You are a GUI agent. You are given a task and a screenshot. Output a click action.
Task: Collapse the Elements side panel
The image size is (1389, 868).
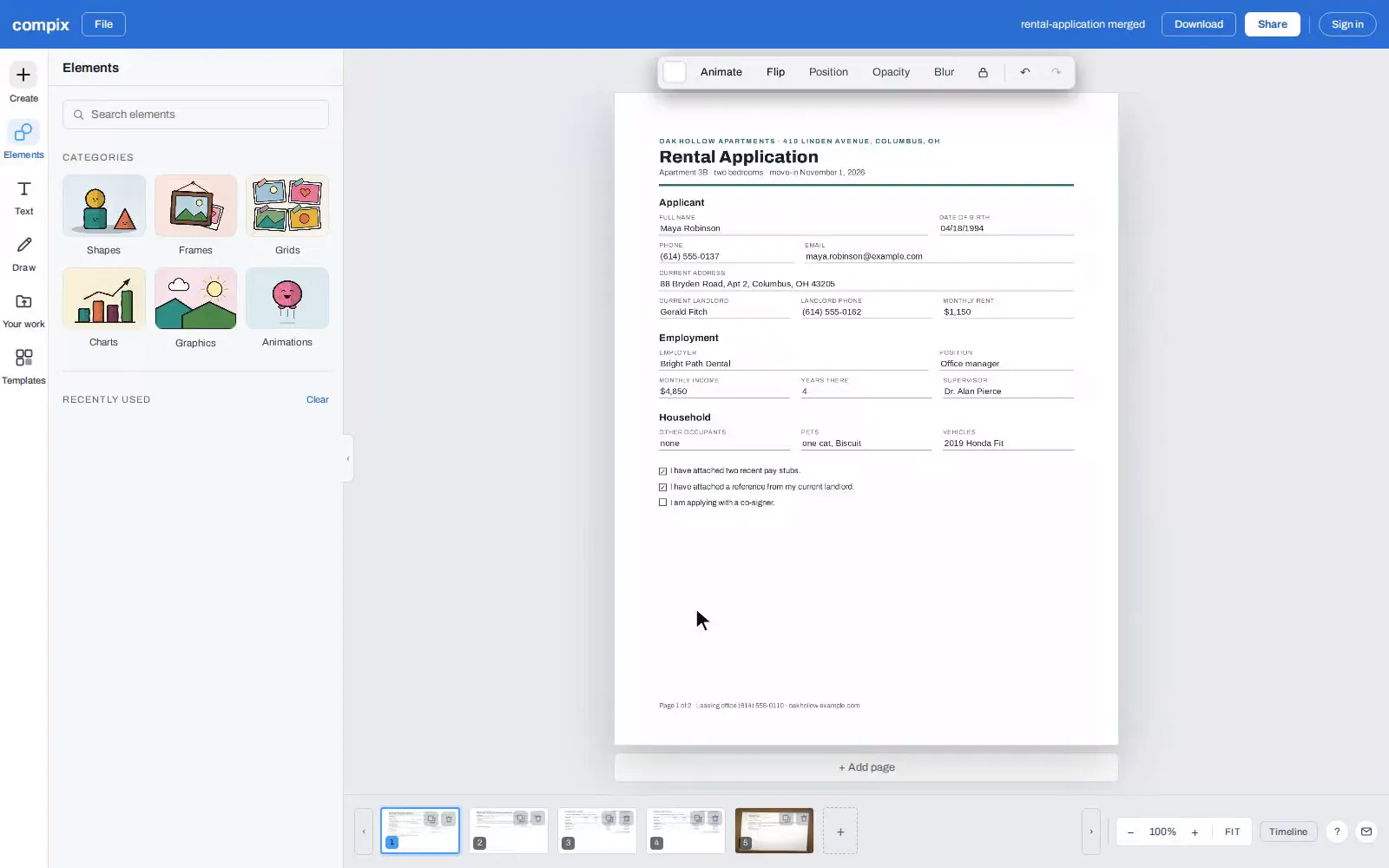pos(348,458)
